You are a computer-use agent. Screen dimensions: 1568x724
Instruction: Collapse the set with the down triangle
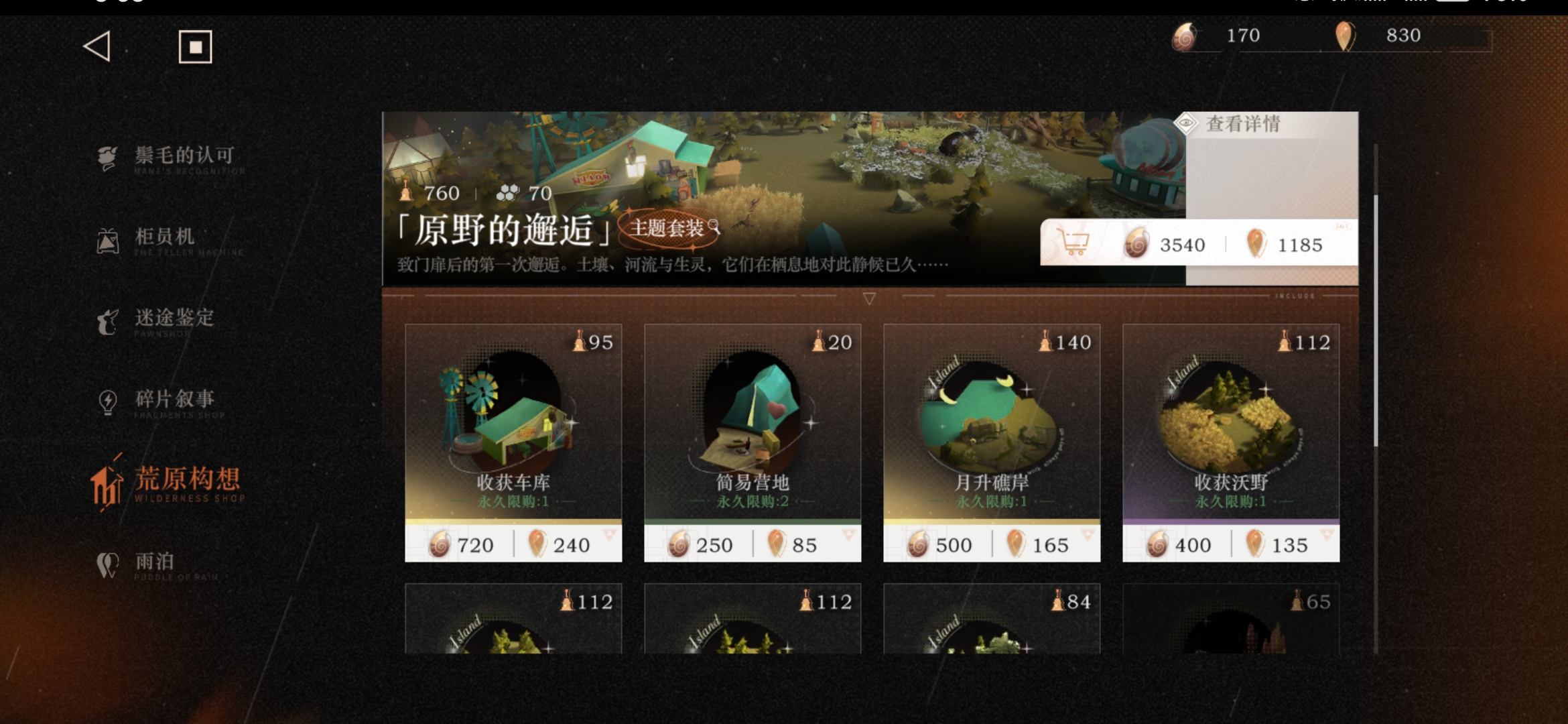(869, 298)
